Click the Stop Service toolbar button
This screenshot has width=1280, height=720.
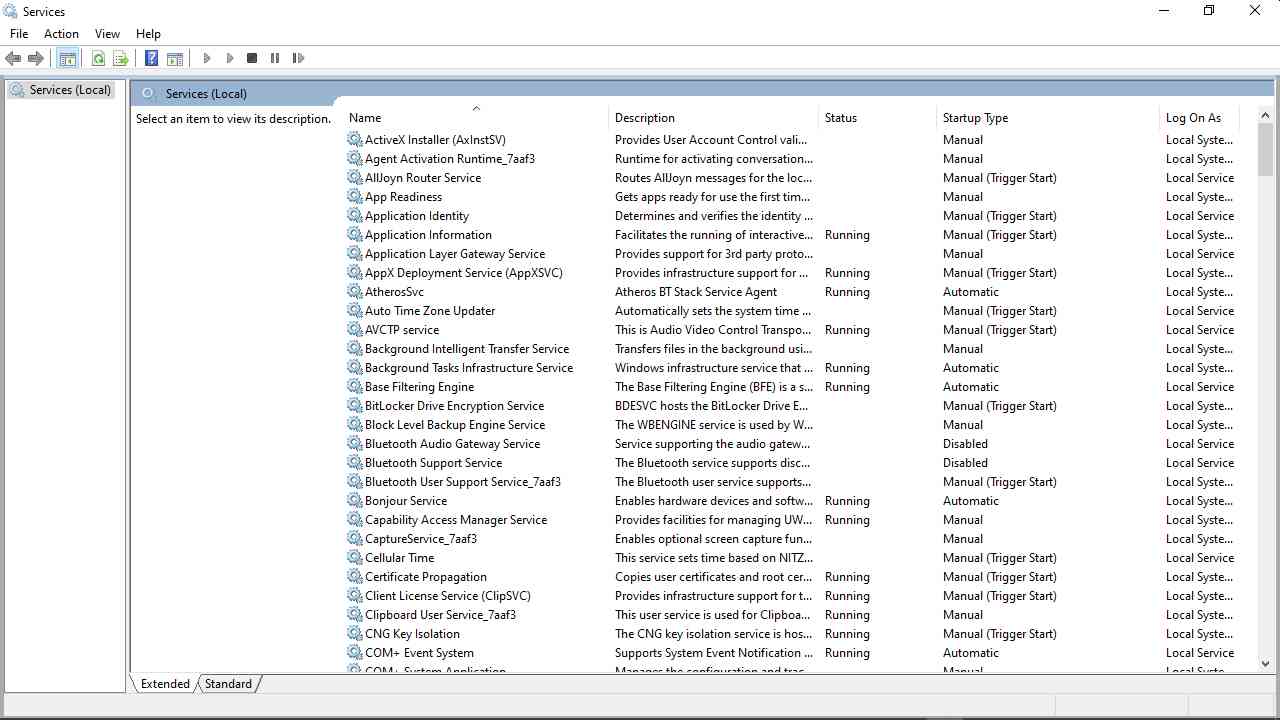coord(252,59)
